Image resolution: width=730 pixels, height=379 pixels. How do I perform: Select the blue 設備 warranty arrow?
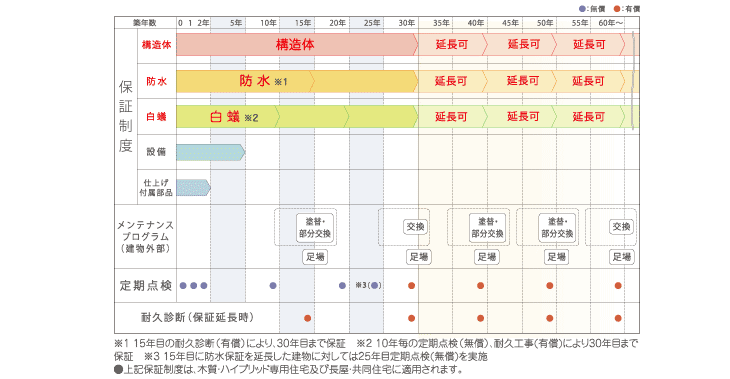click(x=210, y=152)
